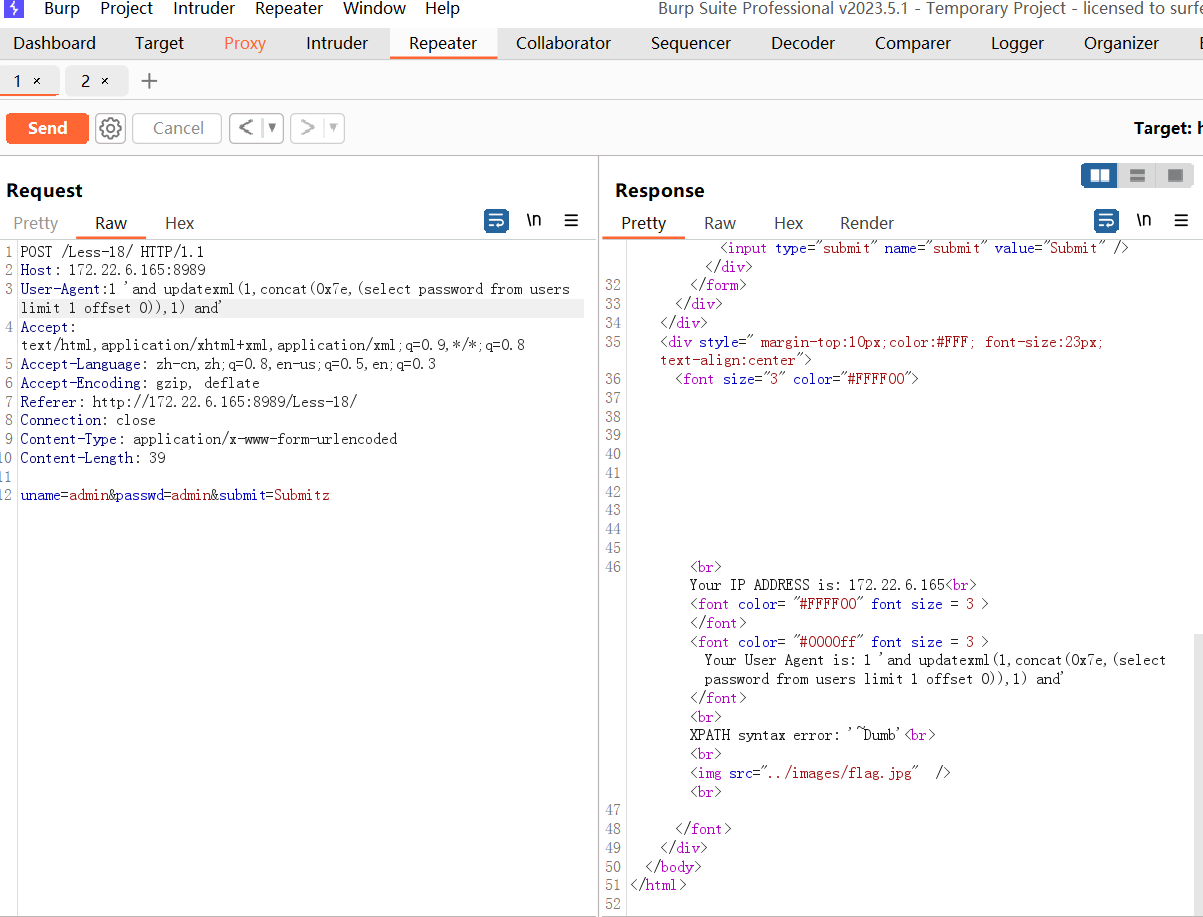The image size is (1203, 917).
Task: Switch to the Collaborator tab
Action: (x=563, y=43)
